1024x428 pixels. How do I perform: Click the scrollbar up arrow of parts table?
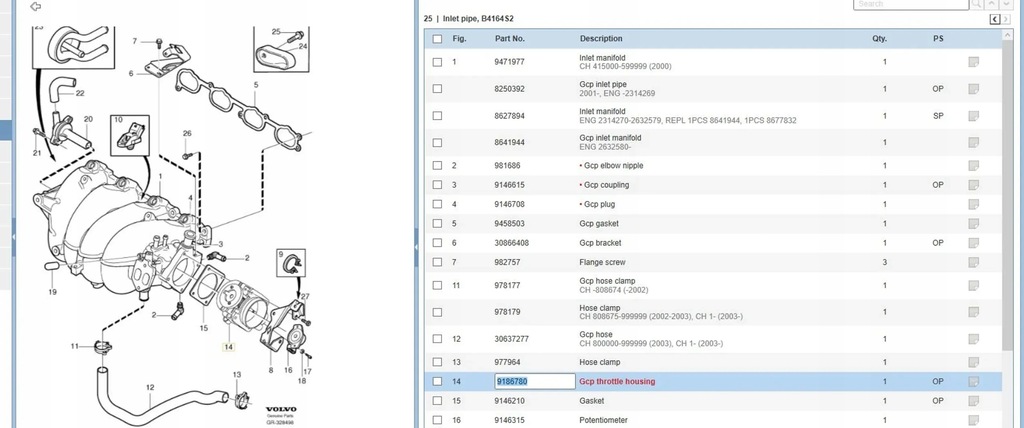[1008, 35]
